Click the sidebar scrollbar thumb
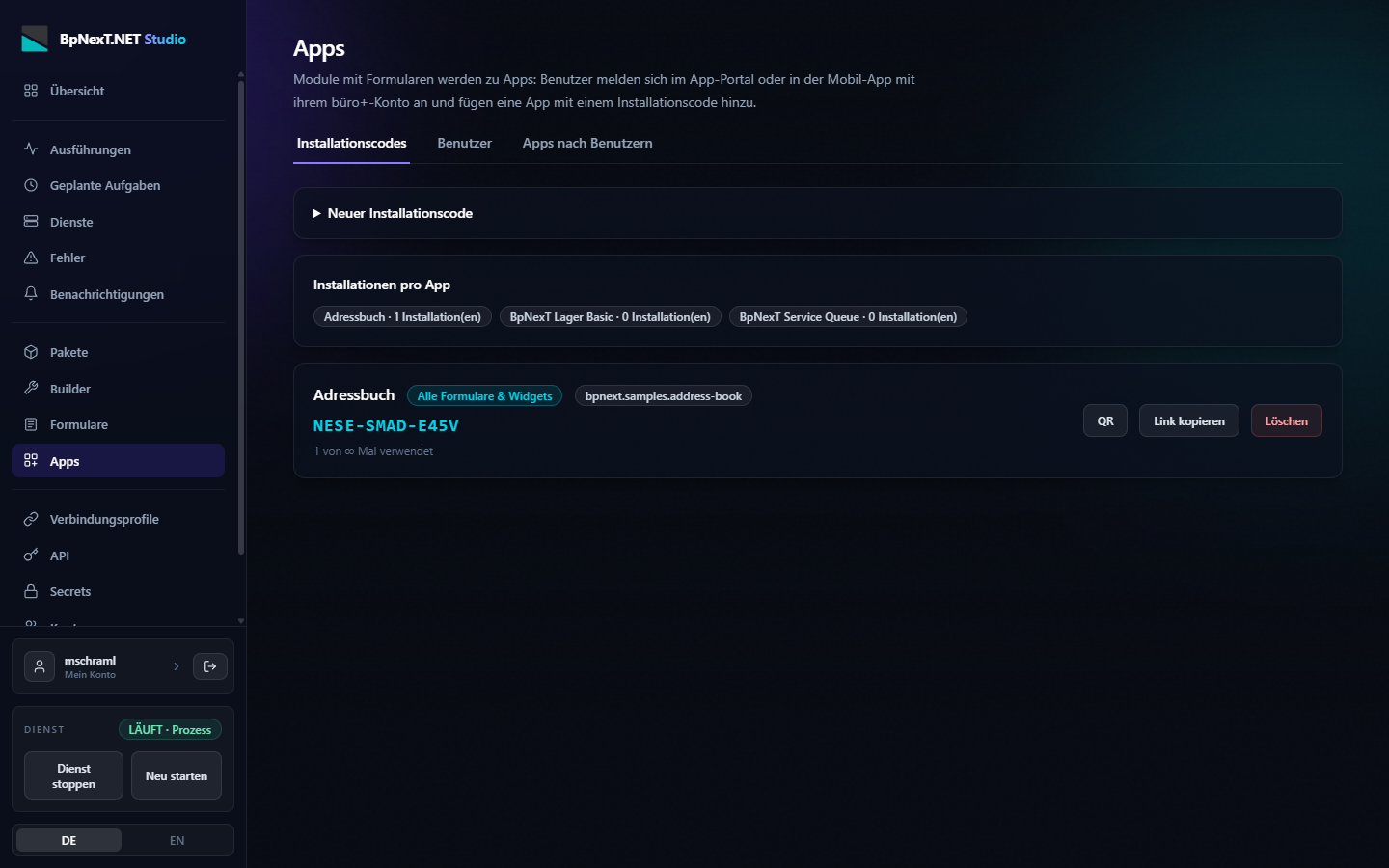The image size is (1389, 868). click(x=240, y=318)
